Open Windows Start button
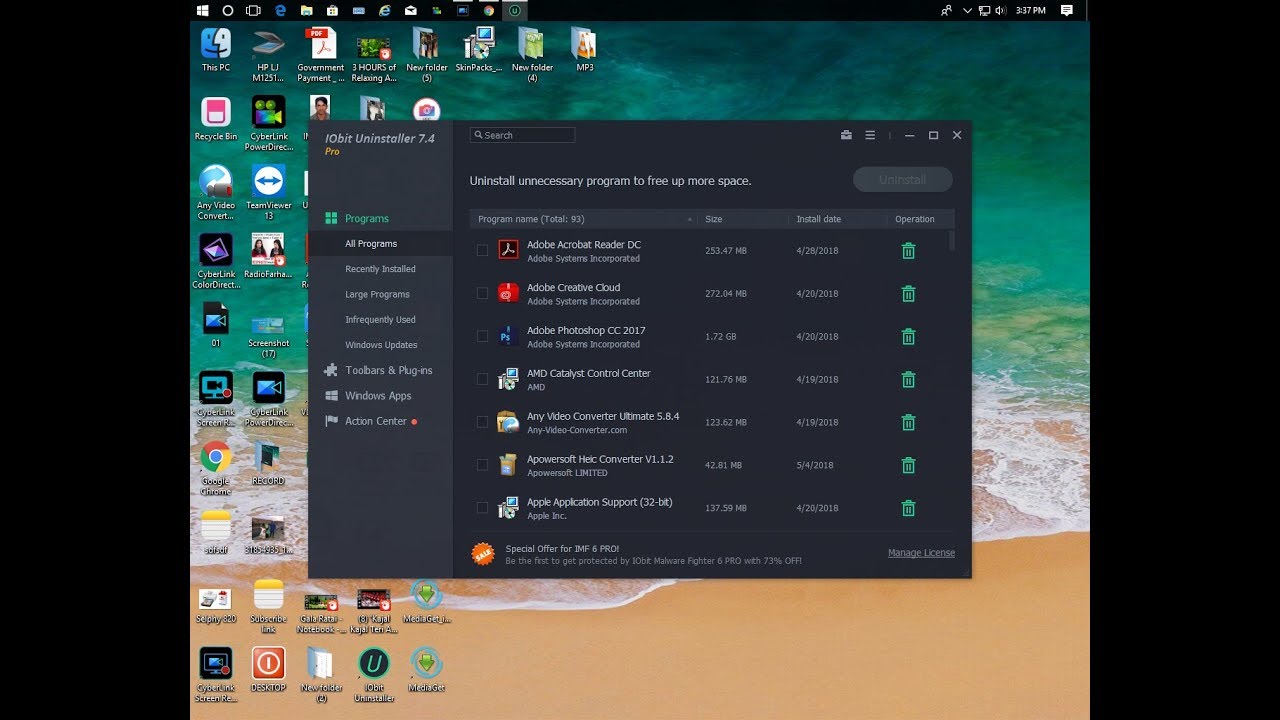The width and height of the screenshot is (1280, 720). pos(203,10)
